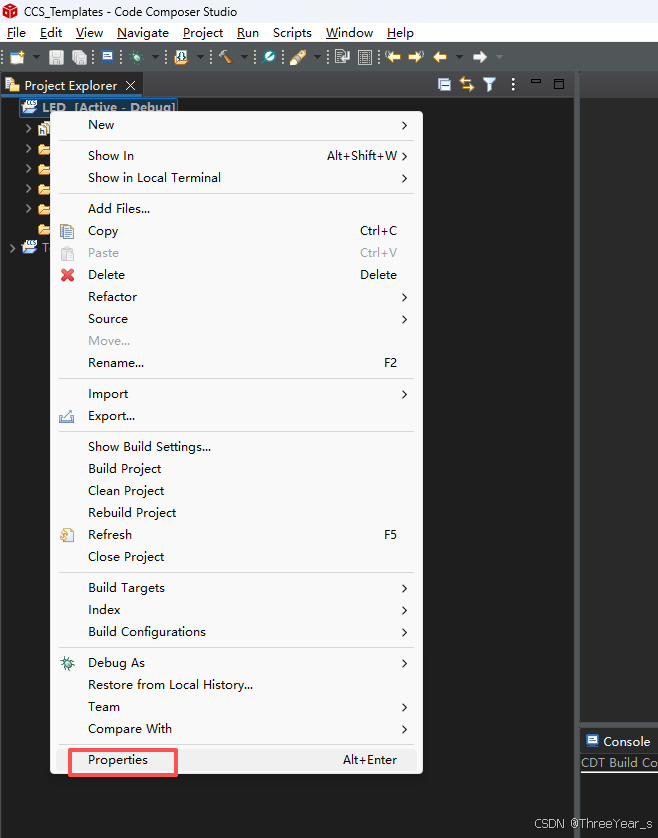Open the Navigate menu
The width and height of the screenshot is (658, 838).
[x=143, y=33]
